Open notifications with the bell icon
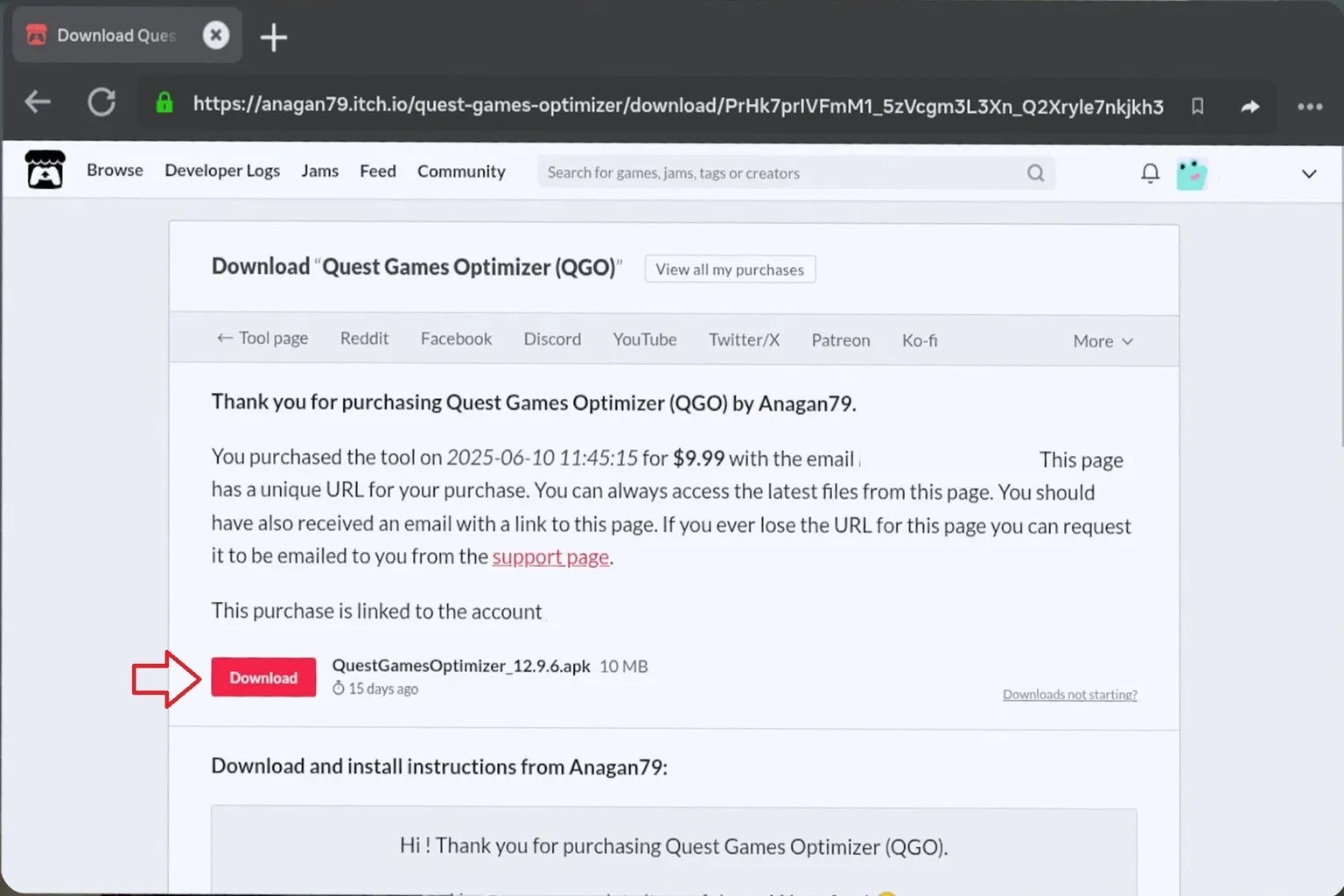Screen dimensions: 1344x896 point(1150,173)
